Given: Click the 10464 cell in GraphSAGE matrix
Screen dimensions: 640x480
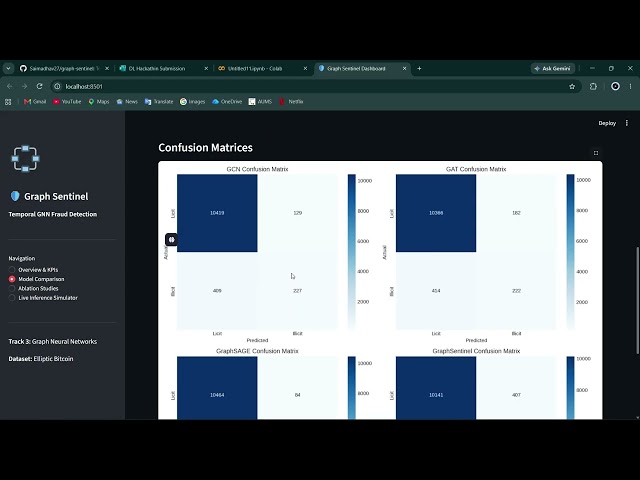Looking at the screenshot, I should [217, 388].
